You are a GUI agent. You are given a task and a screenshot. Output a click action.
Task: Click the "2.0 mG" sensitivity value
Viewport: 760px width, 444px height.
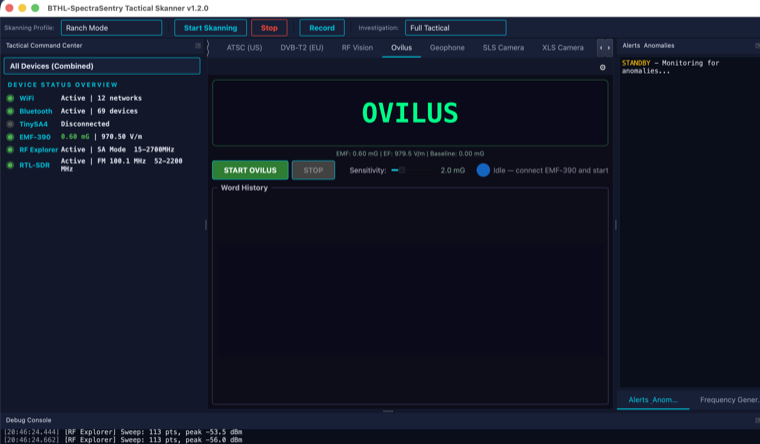click(453, 170)
